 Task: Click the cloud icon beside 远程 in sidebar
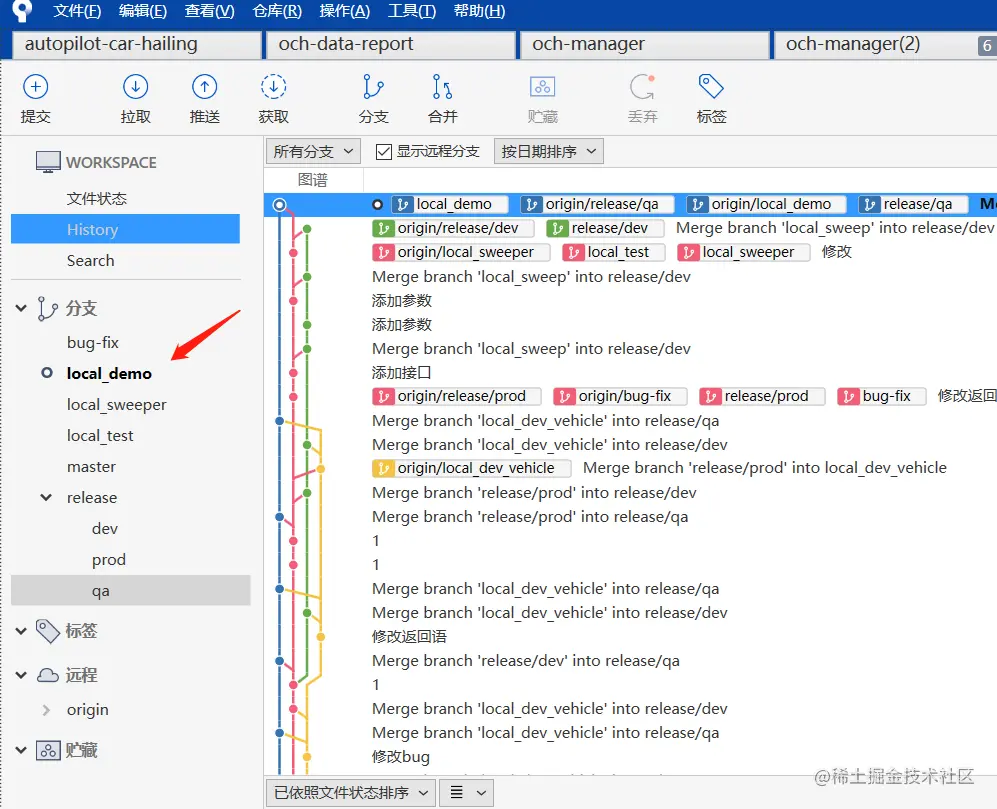[48, 675]
